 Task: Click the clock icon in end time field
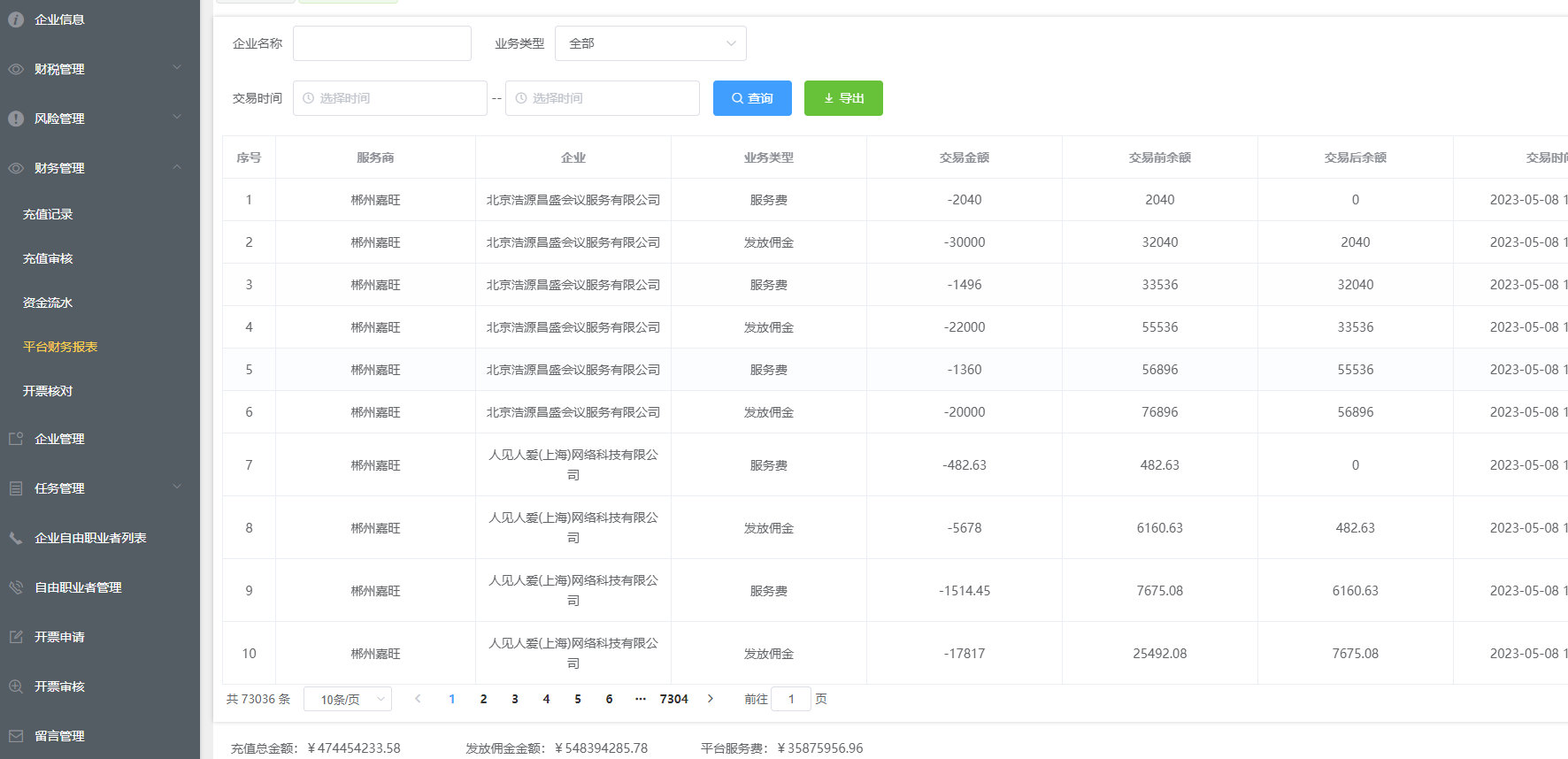pyautogui.click(x=521, y=98)
